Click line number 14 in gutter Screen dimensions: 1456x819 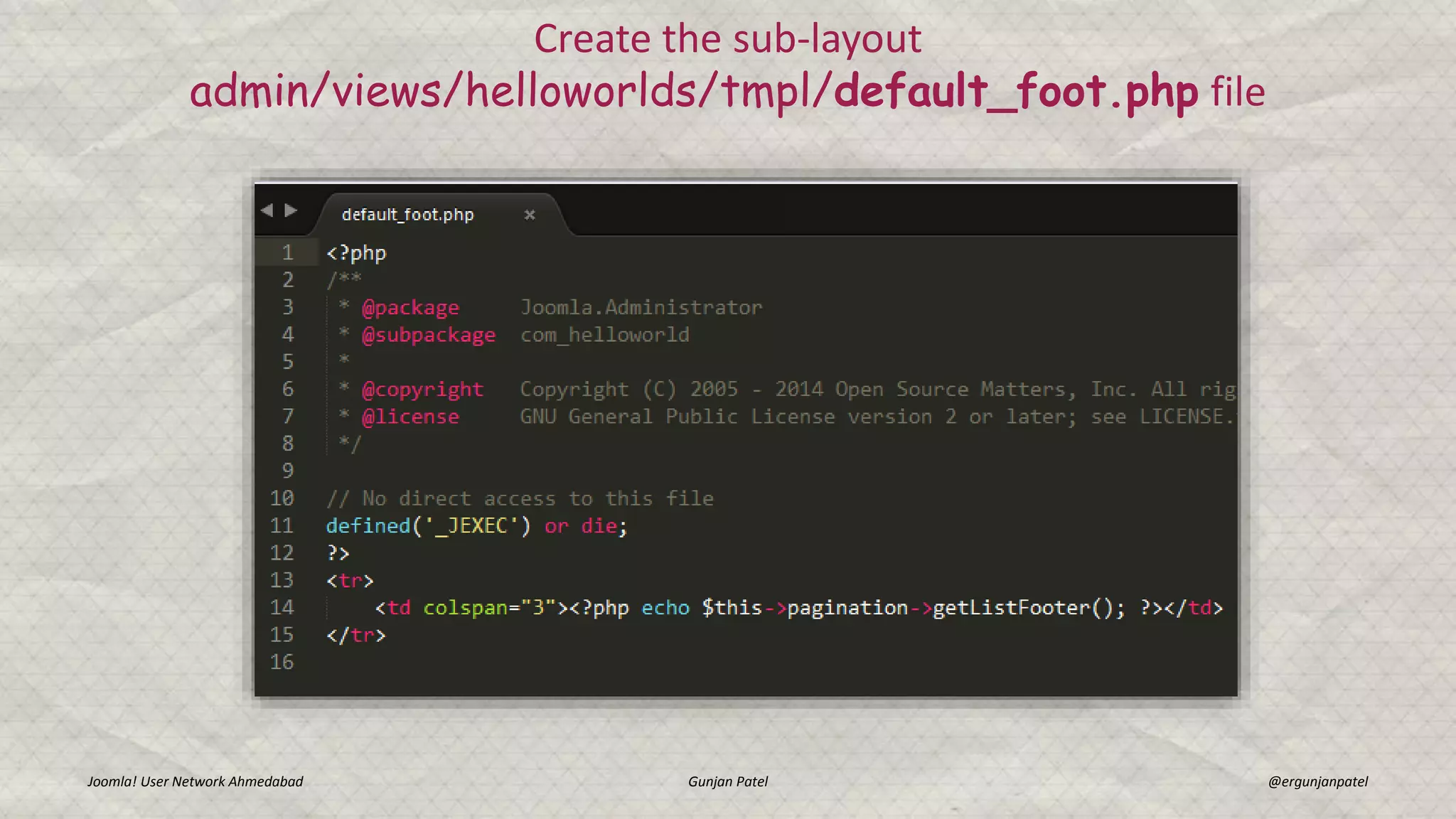[282, 607]
